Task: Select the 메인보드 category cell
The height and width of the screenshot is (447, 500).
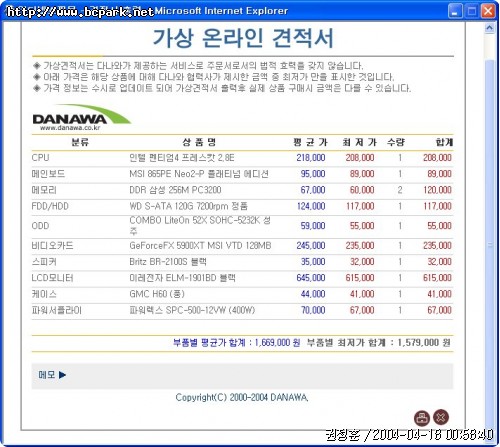Action: (x=48, y=174)
